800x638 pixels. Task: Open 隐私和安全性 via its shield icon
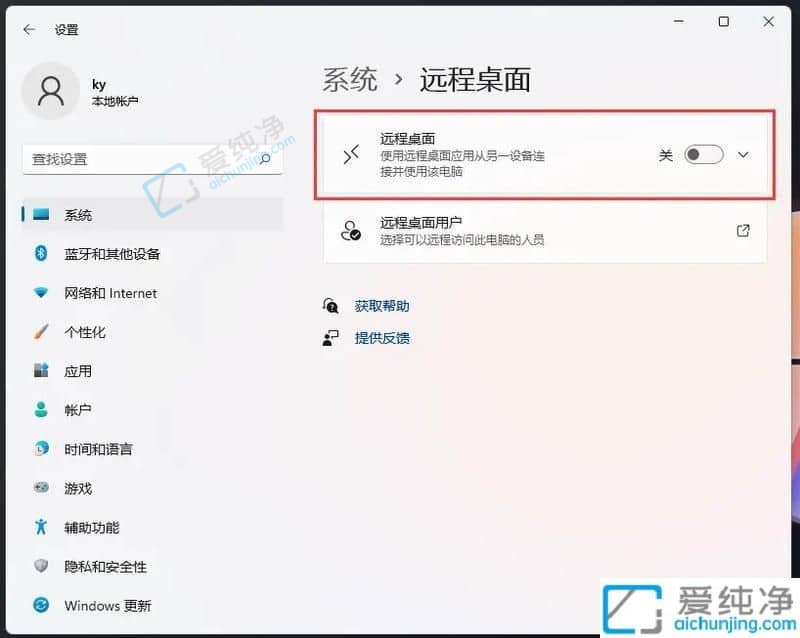tap(40, 566)
